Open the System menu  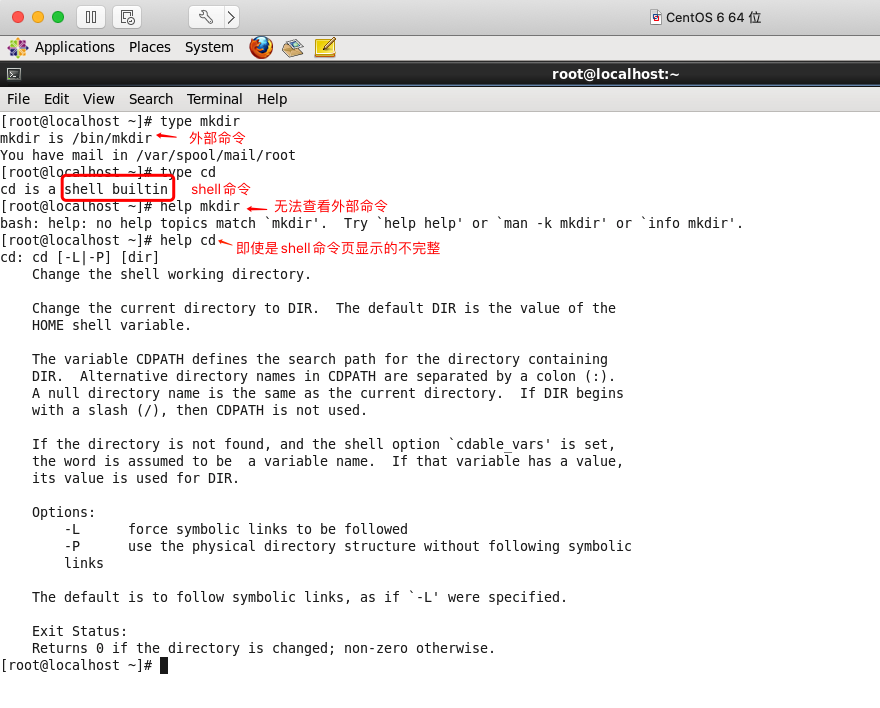click(x=209, y=47)
